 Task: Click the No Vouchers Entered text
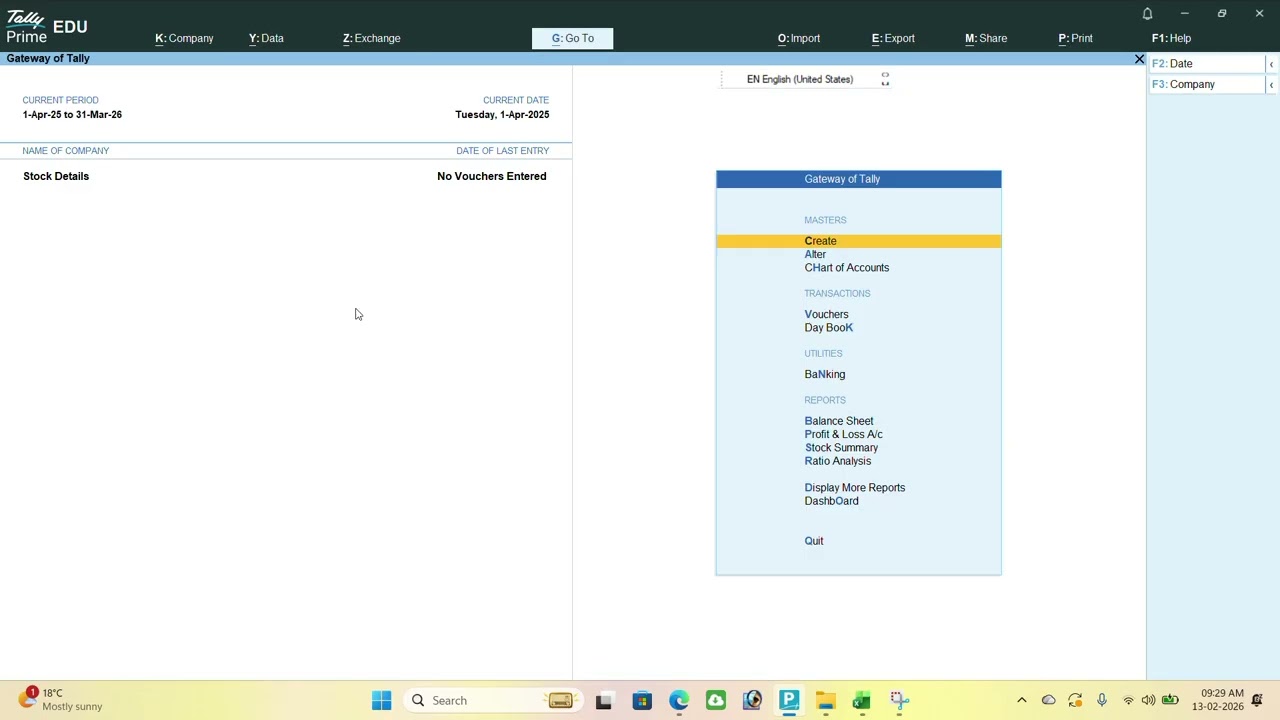coord(491,176)
